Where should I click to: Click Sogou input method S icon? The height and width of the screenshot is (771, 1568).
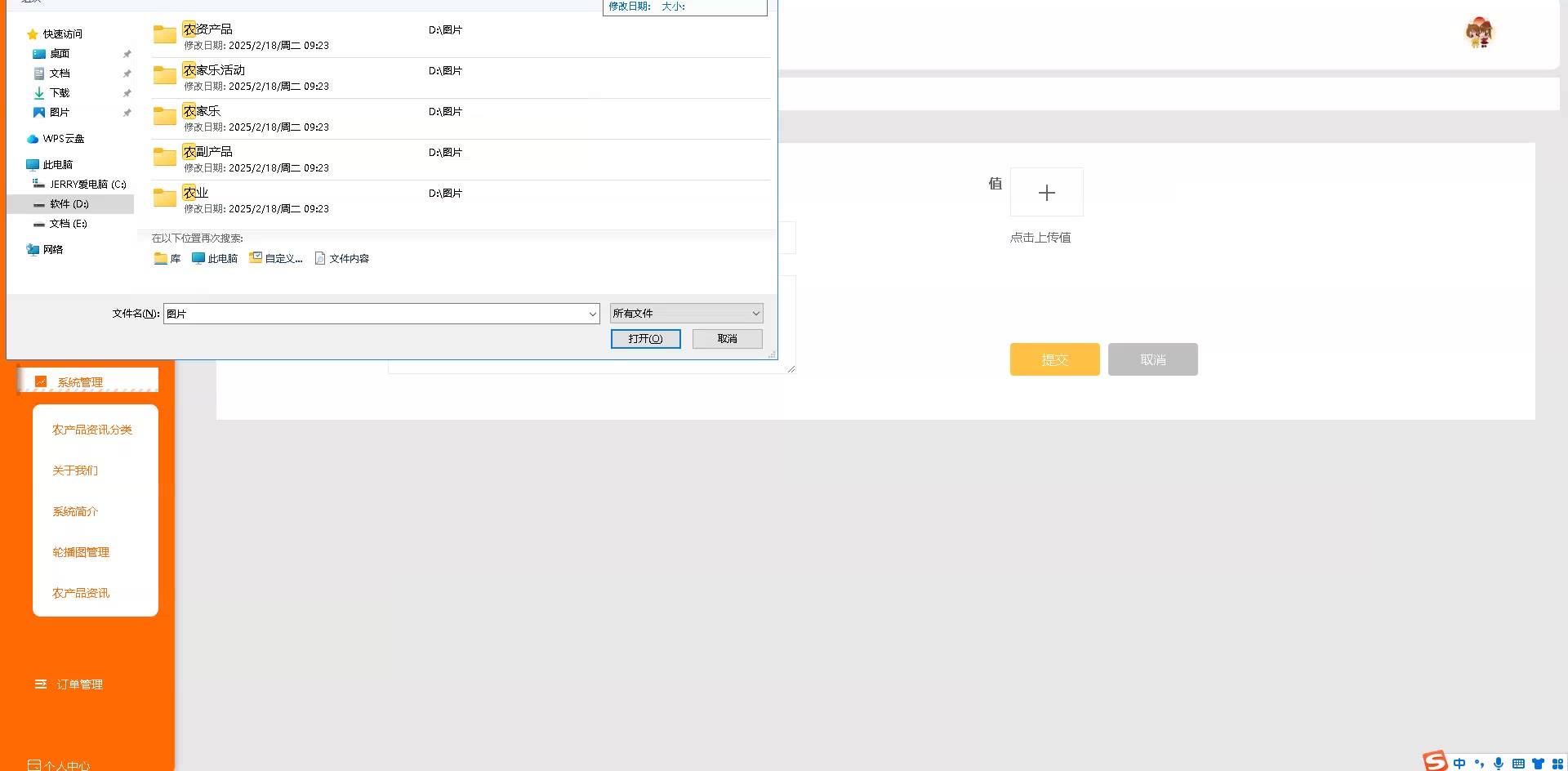pos(1435,761)
